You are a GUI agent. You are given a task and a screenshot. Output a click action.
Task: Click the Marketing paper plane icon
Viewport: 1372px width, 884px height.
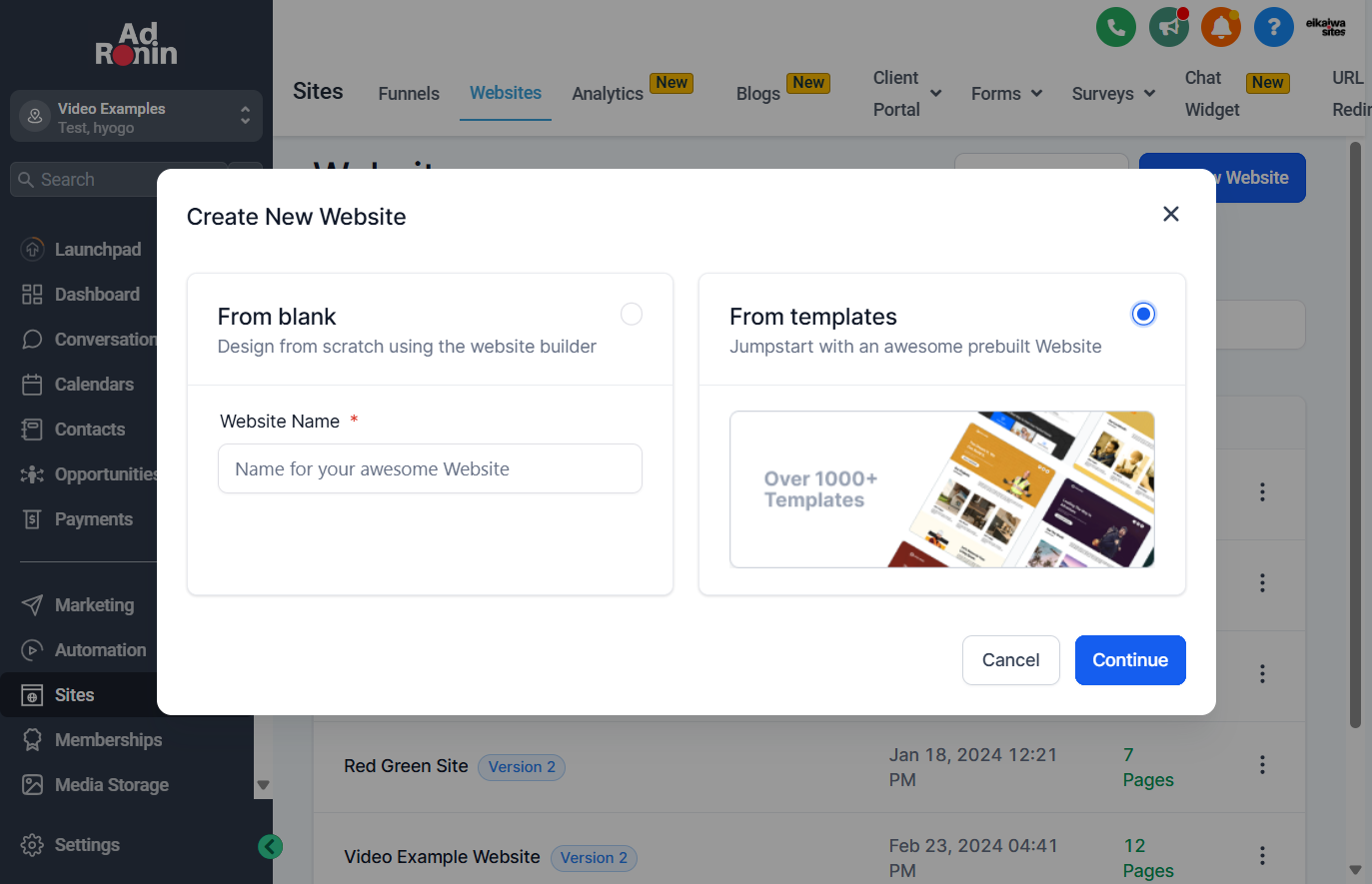pyautogui.click(x=32, y=605)
